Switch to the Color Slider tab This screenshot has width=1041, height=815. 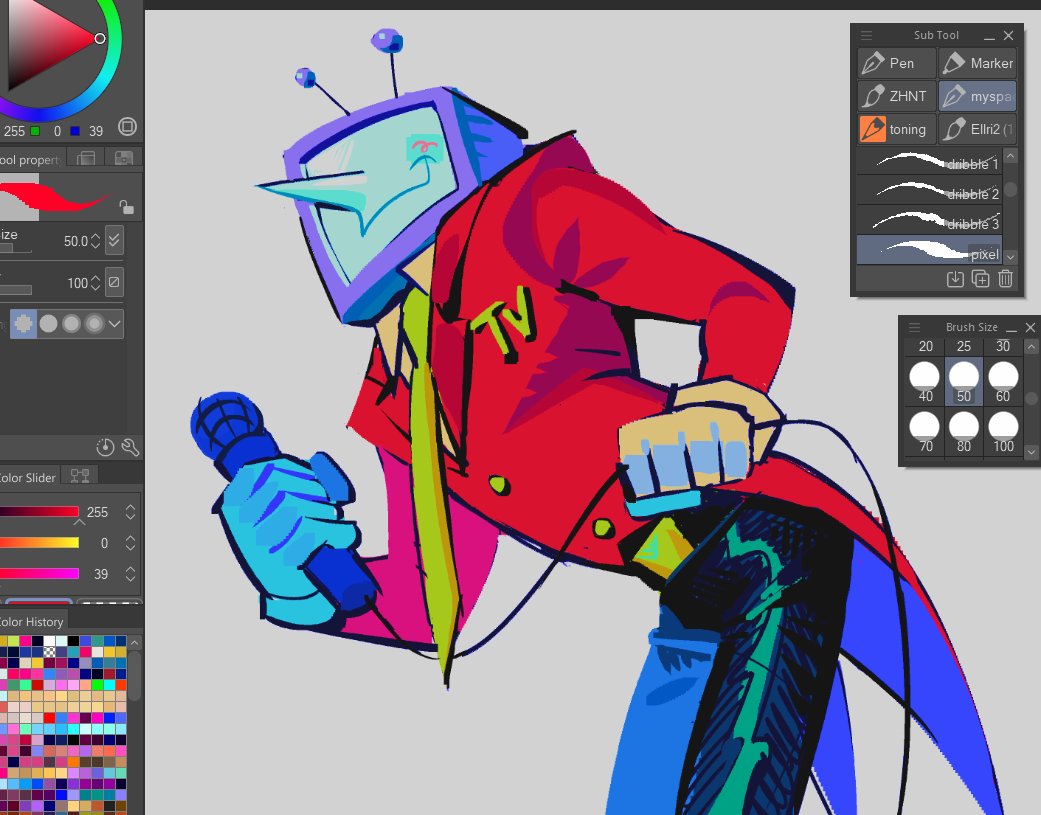28,477
